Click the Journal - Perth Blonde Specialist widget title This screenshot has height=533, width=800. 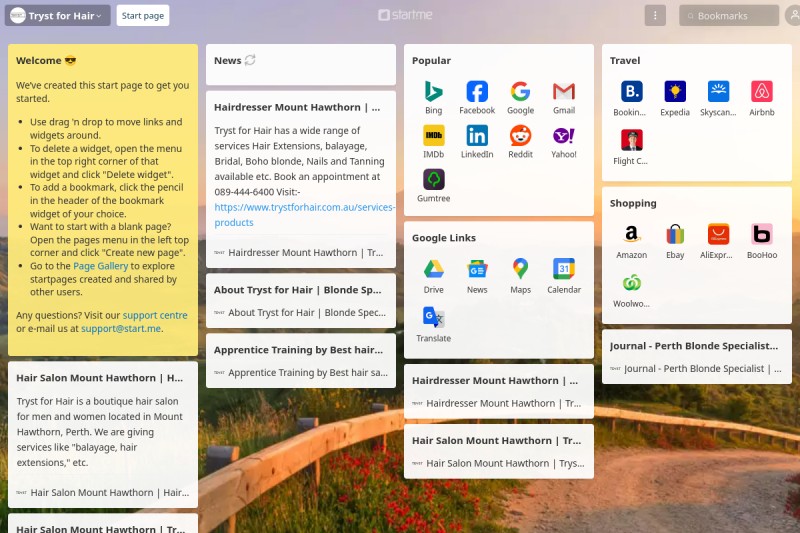pos(694,346)
